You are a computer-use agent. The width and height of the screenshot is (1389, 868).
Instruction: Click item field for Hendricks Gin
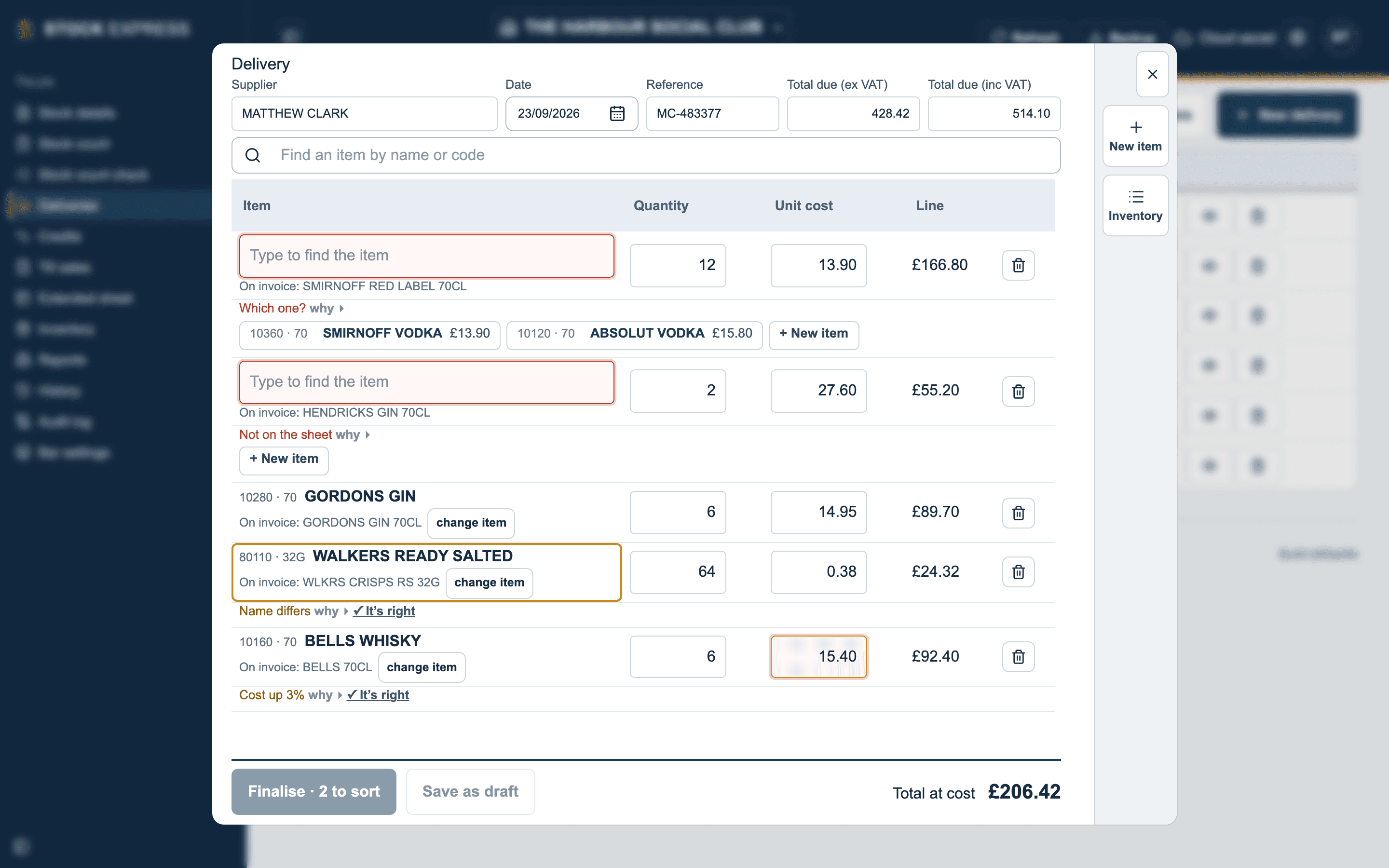pos(426,382)
